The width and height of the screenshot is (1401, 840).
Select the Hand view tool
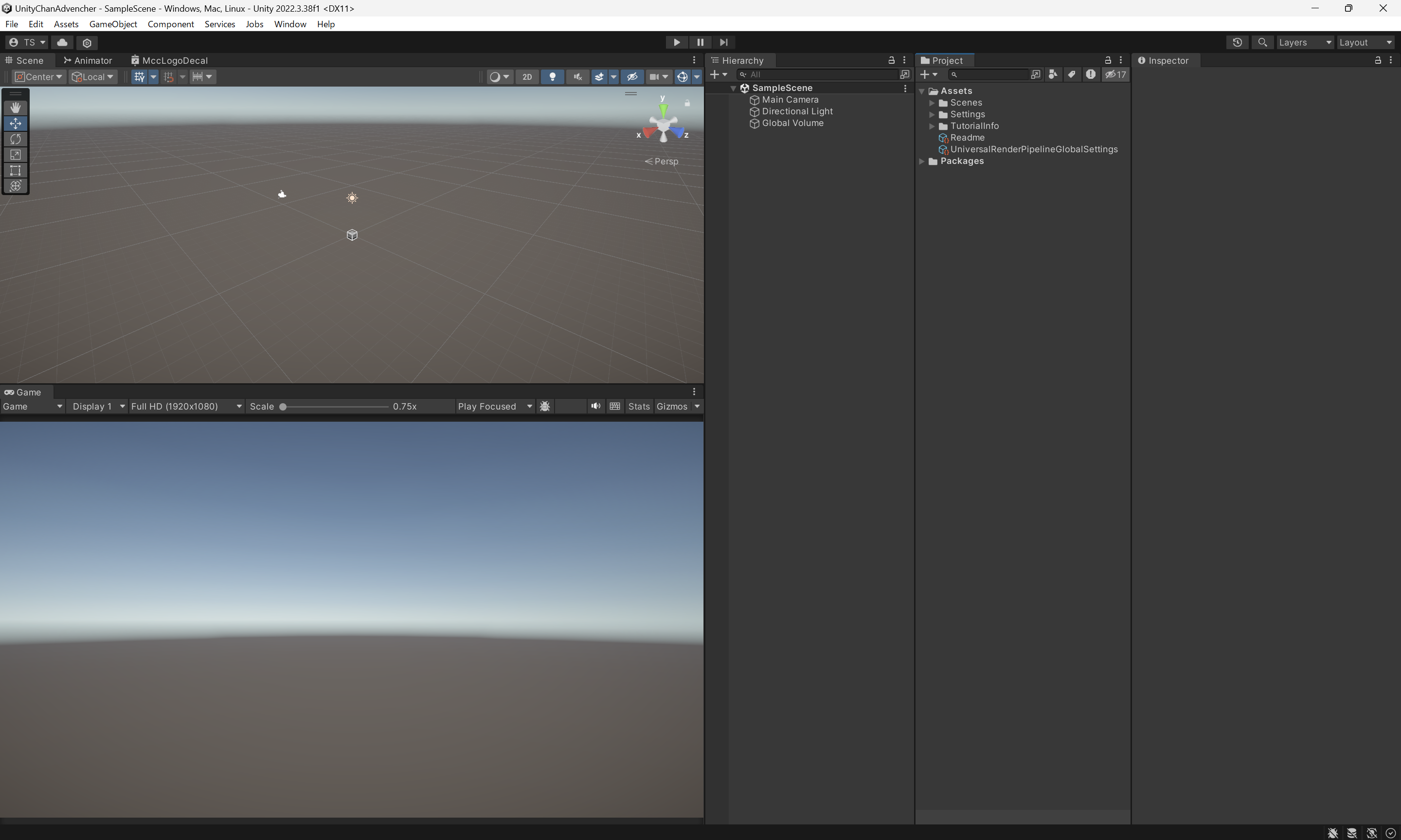click(x=15, y=107)
